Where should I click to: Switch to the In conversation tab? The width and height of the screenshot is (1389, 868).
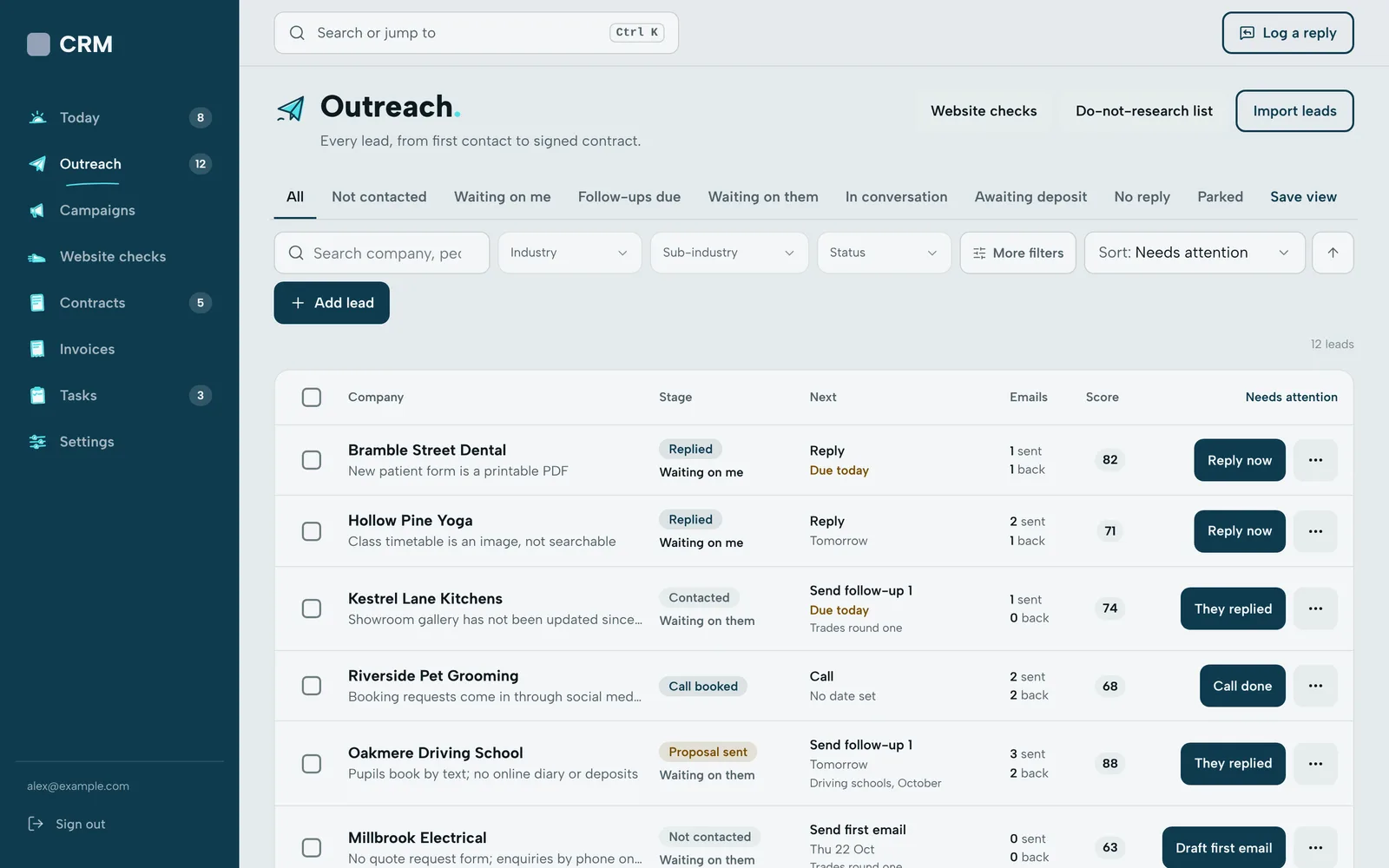coord(897,197)
